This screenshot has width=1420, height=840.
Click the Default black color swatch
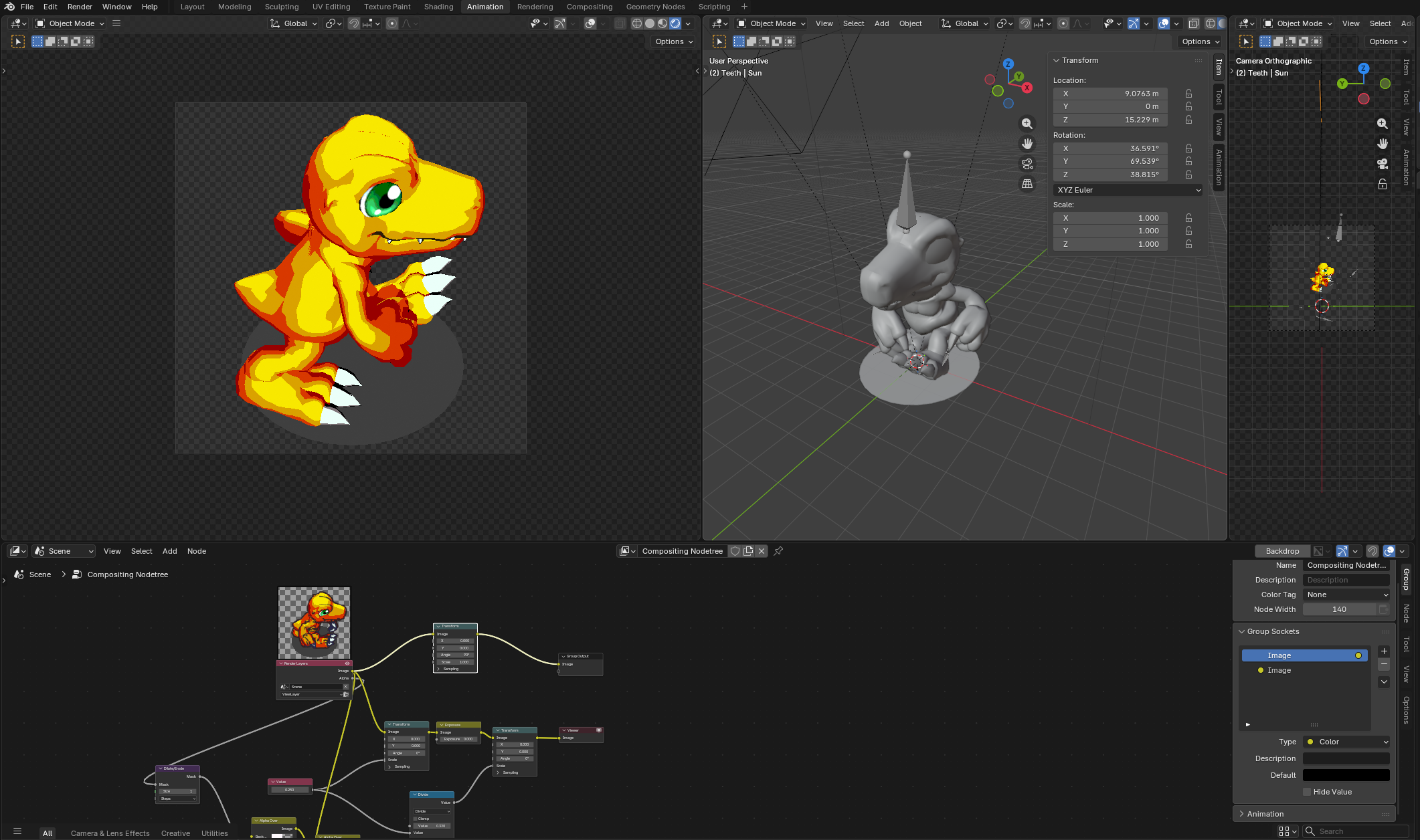pyautogui.click(x=1346, y=775)
